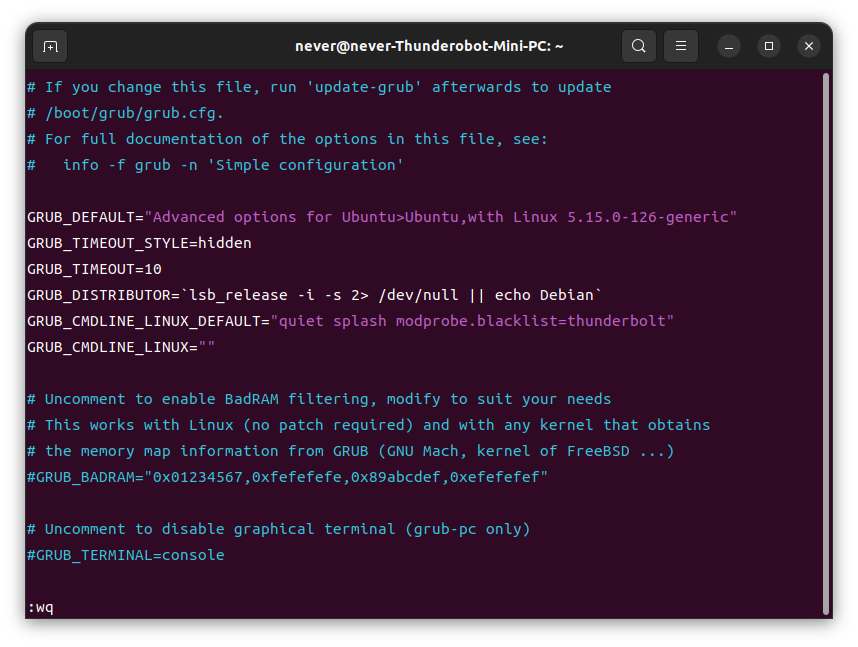Viewport: 858px width, 647px height.
Task: Close the terminal window
Action: point(808,47)
